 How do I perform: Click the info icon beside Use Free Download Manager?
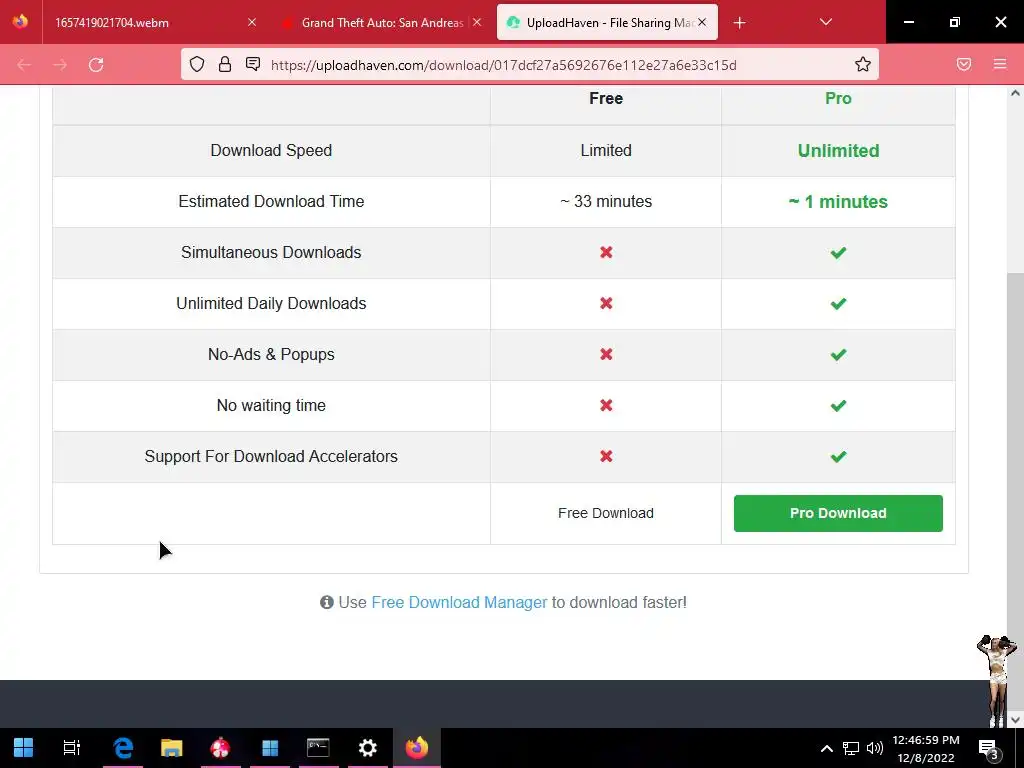(x=327, y=602)
